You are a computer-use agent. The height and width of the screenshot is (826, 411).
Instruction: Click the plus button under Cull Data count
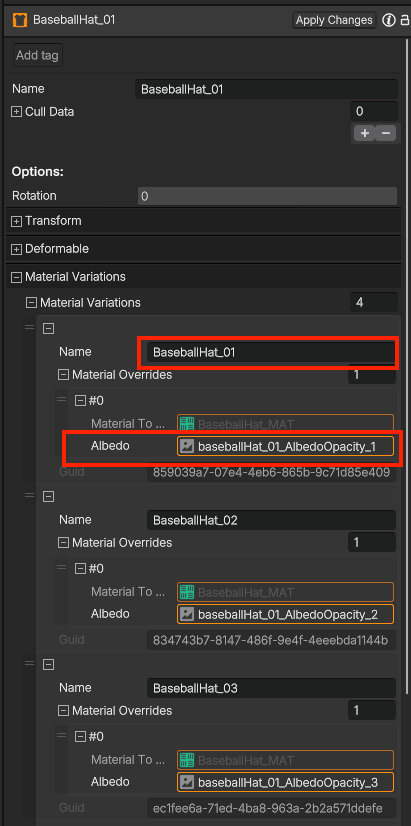pos(364,133)
